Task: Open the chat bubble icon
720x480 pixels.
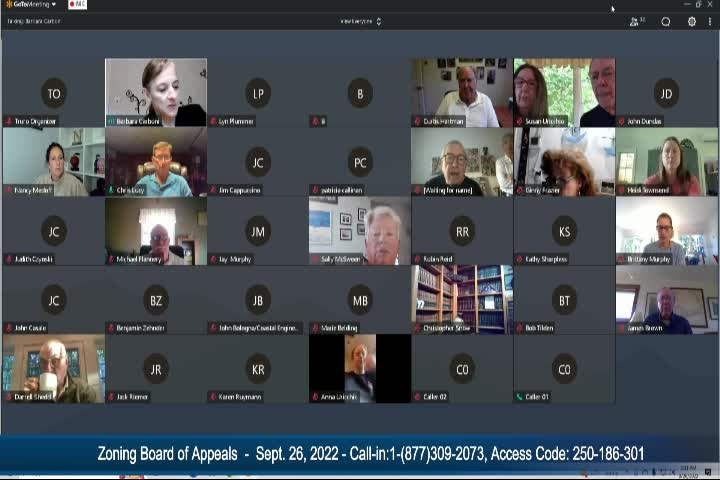Action: coord(665,21)
